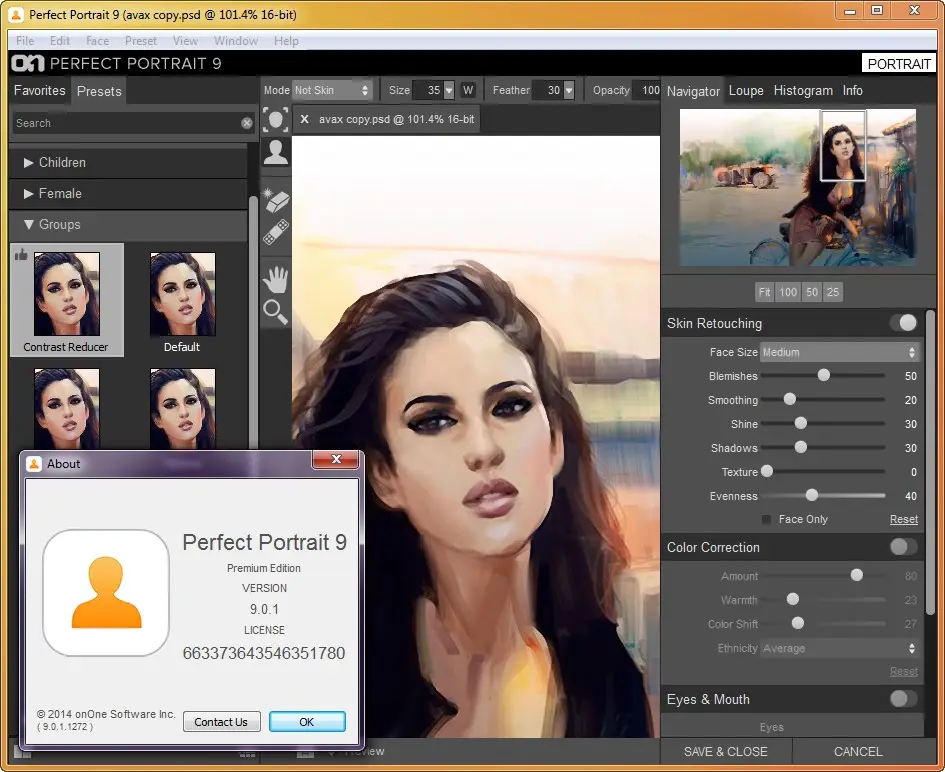This screenshot has width=945, height=772.
Task: Select the bandage retouch tool
Action: tap(276, 233)
